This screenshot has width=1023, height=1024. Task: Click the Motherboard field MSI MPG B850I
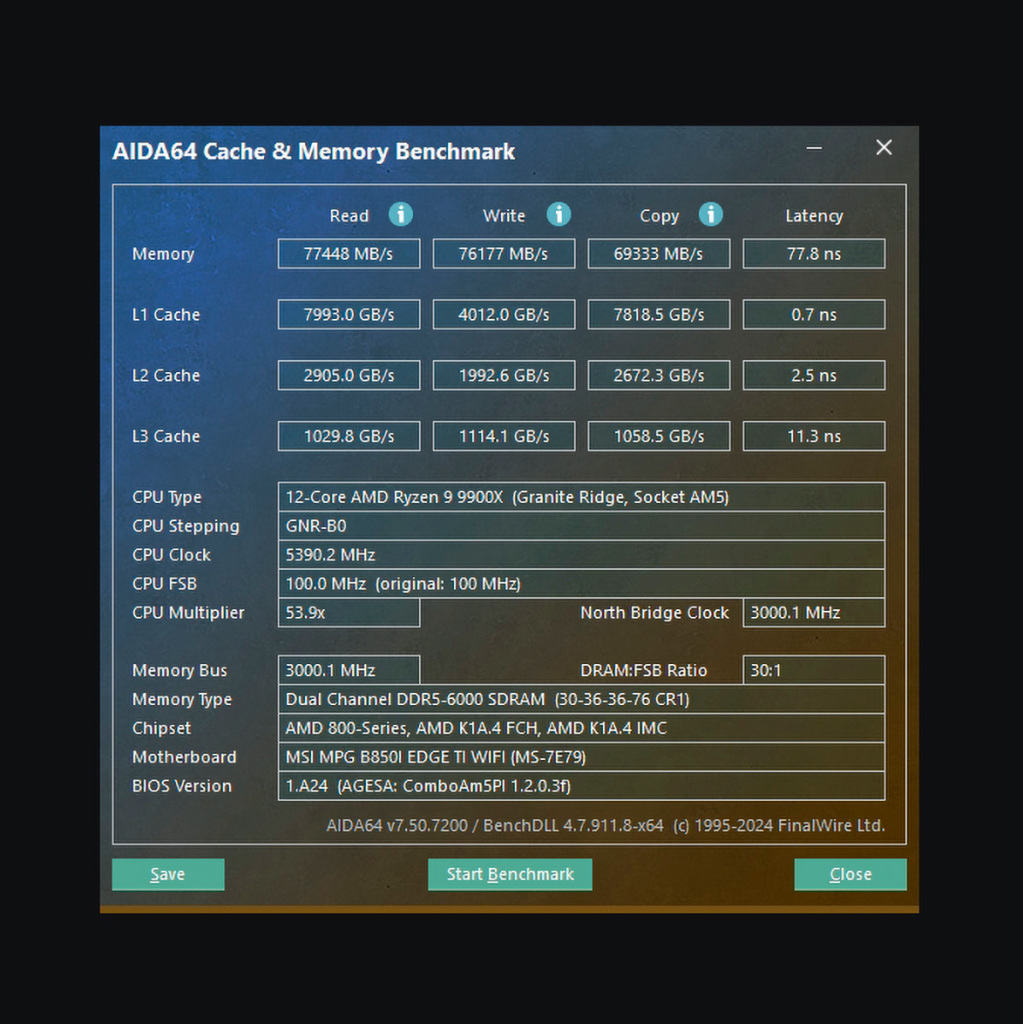coord(581,756)
